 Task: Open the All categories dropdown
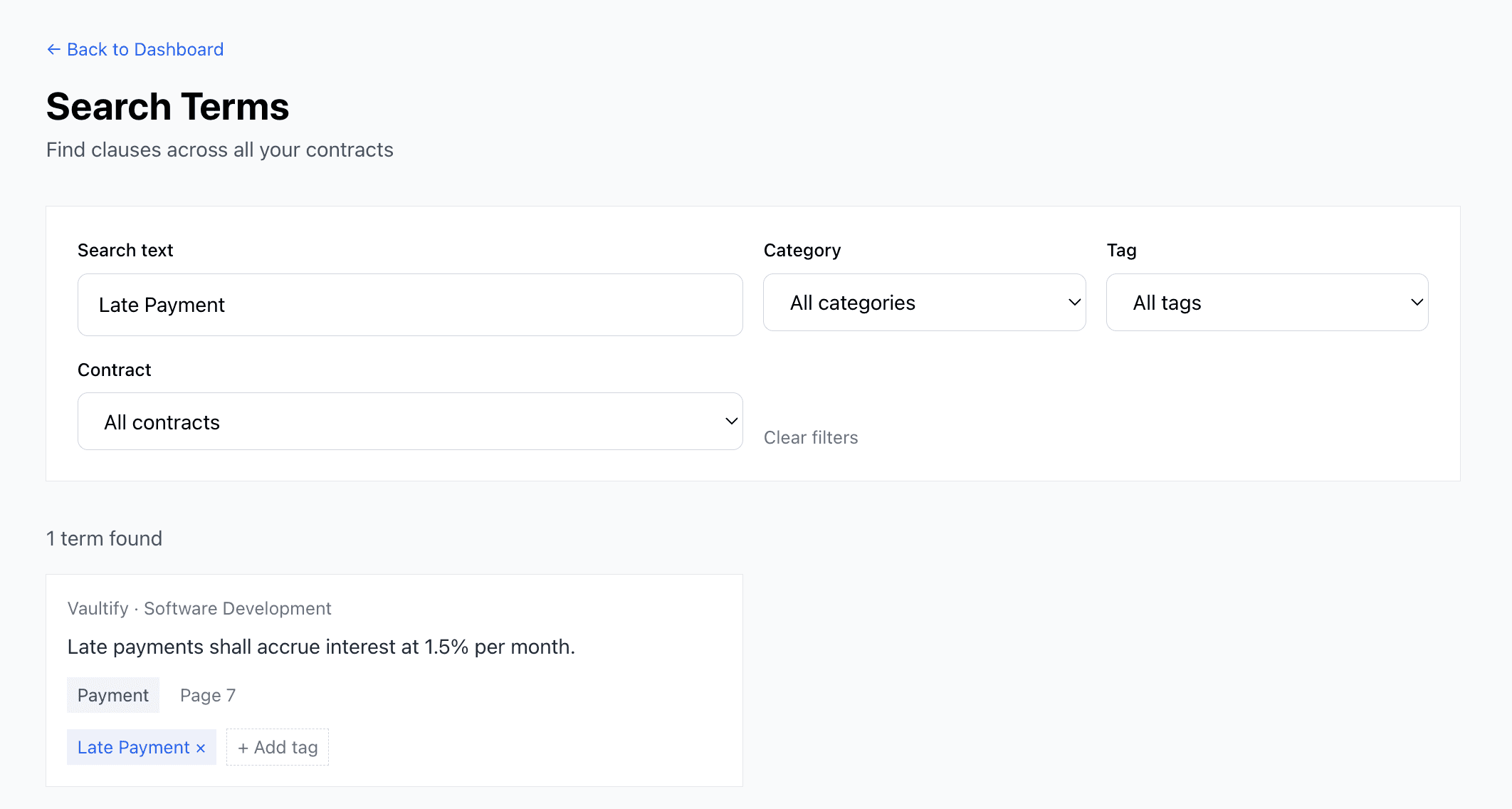pos(924,302)
